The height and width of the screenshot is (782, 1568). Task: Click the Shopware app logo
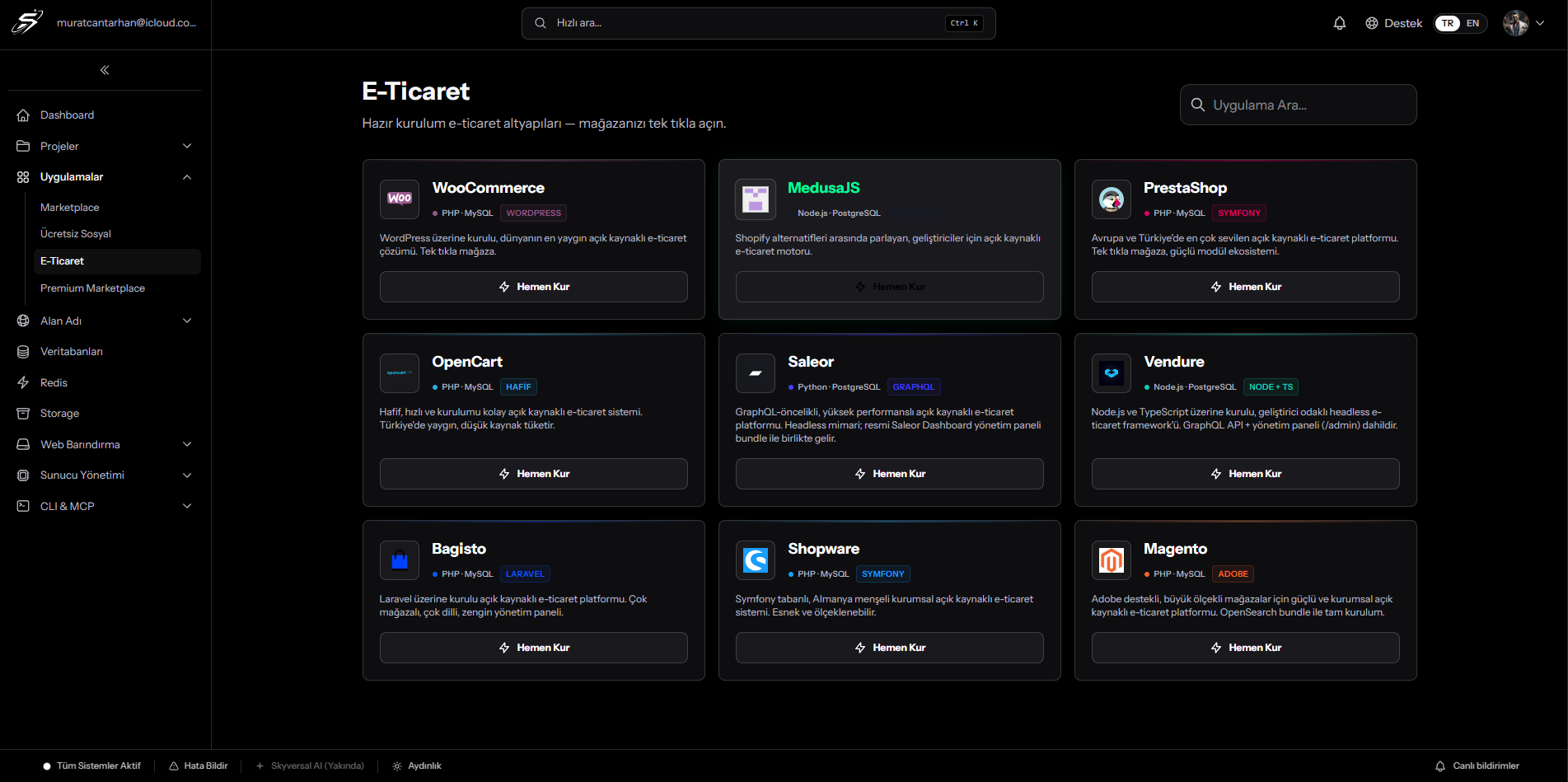click(756, 560)
